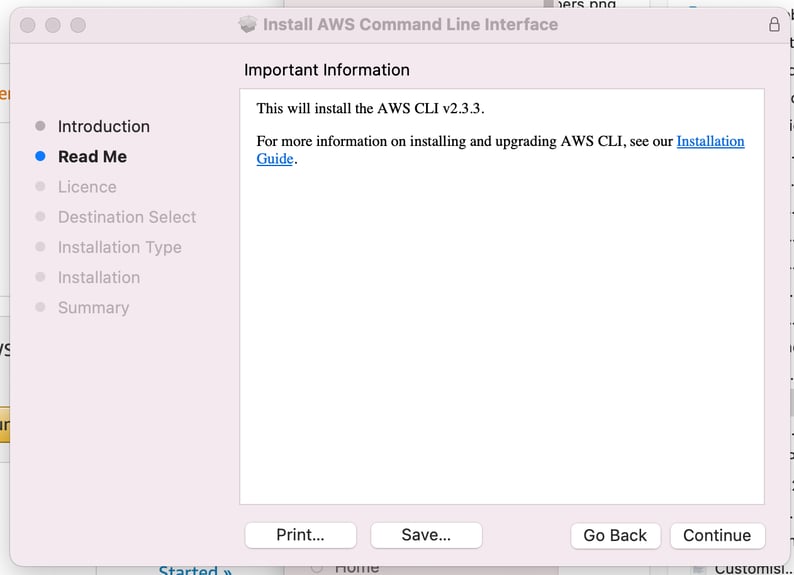This screenshot has width=794, height=575.
Task: Select the Home radio button behind the installer
Action: tap(317, 568)
